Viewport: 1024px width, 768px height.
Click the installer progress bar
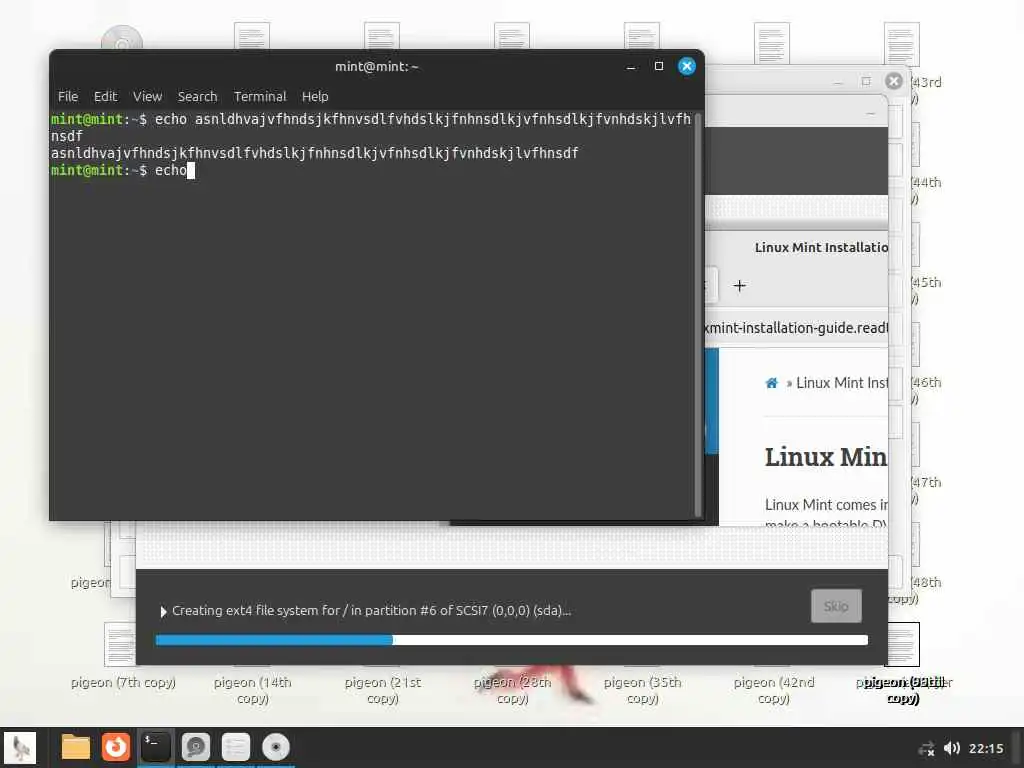511,641
